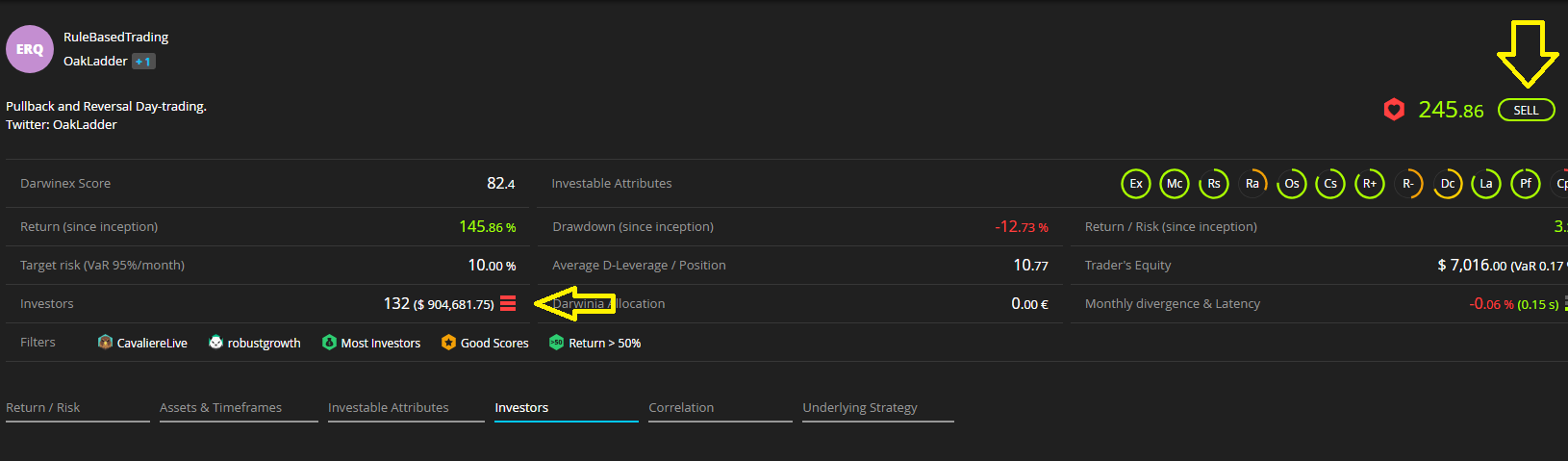Toggle the red heart favorite icon
Viewport: 1568px width, 461px height.
(1394, 110)
